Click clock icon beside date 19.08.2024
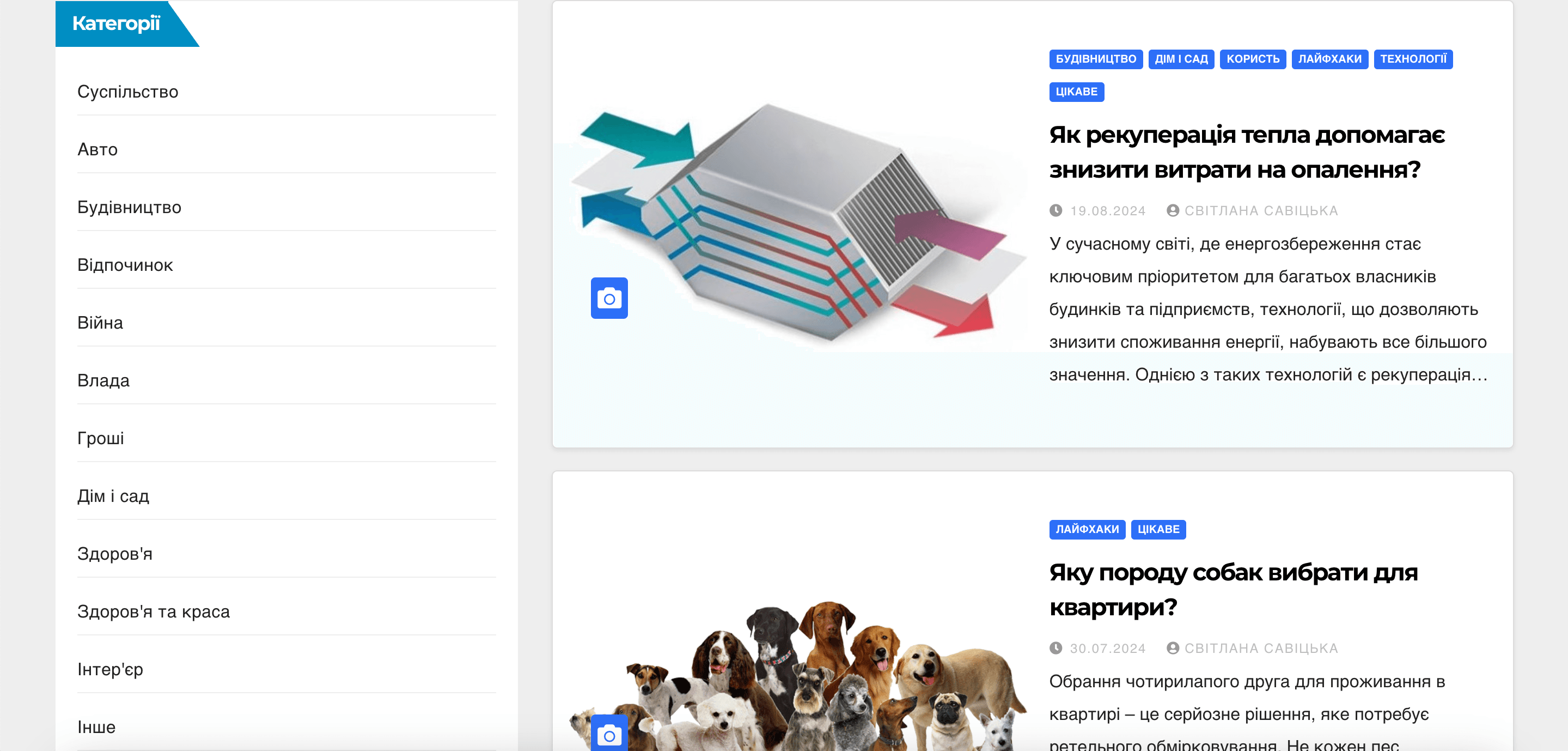This screenshot has width=1568, height=751. click(x=1055, y=211)
